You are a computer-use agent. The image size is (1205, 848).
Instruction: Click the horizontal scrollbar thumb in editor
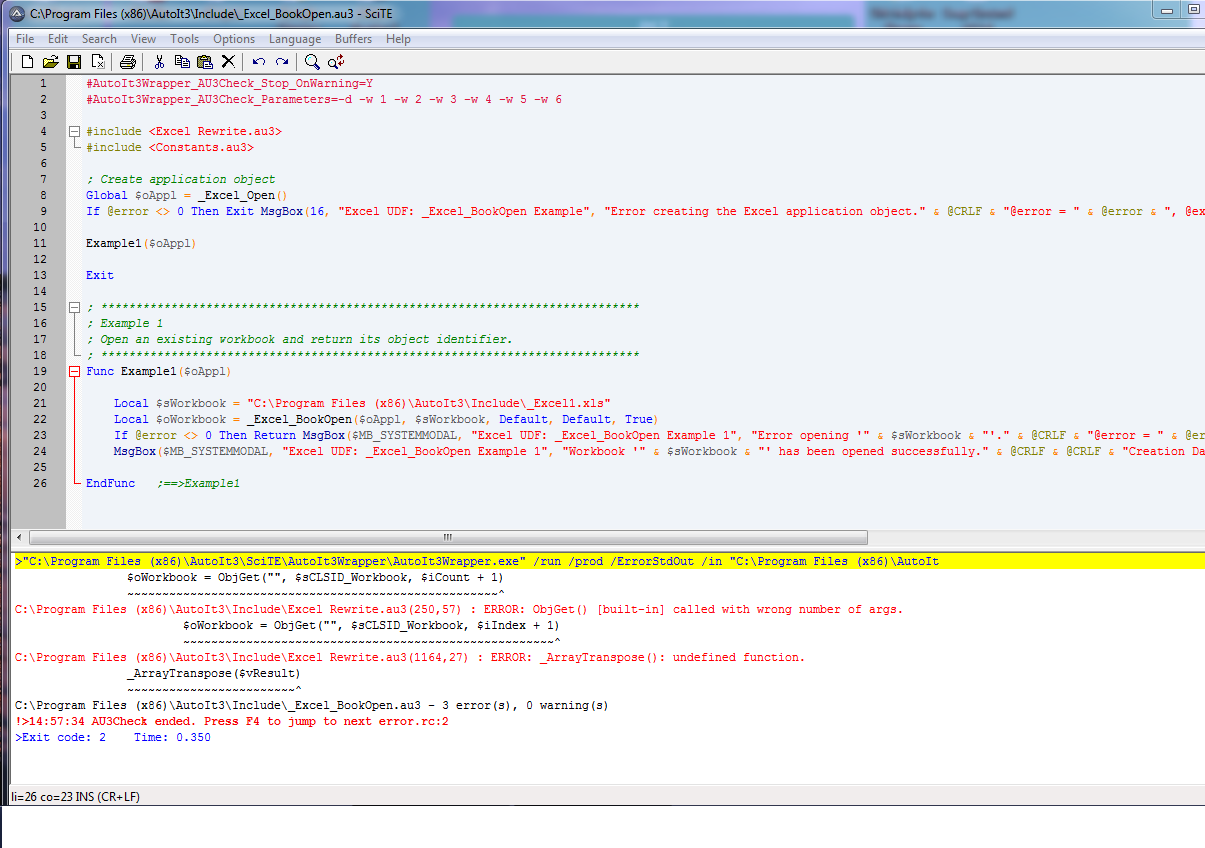point(446,537)
